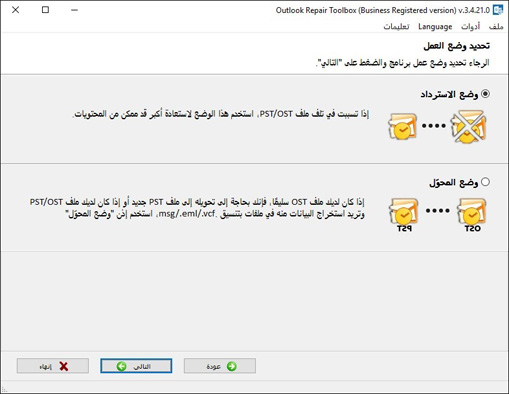Click the instruction line under the heading
The width and height of the screenshot is (509, 394).
tap(402, 63)
